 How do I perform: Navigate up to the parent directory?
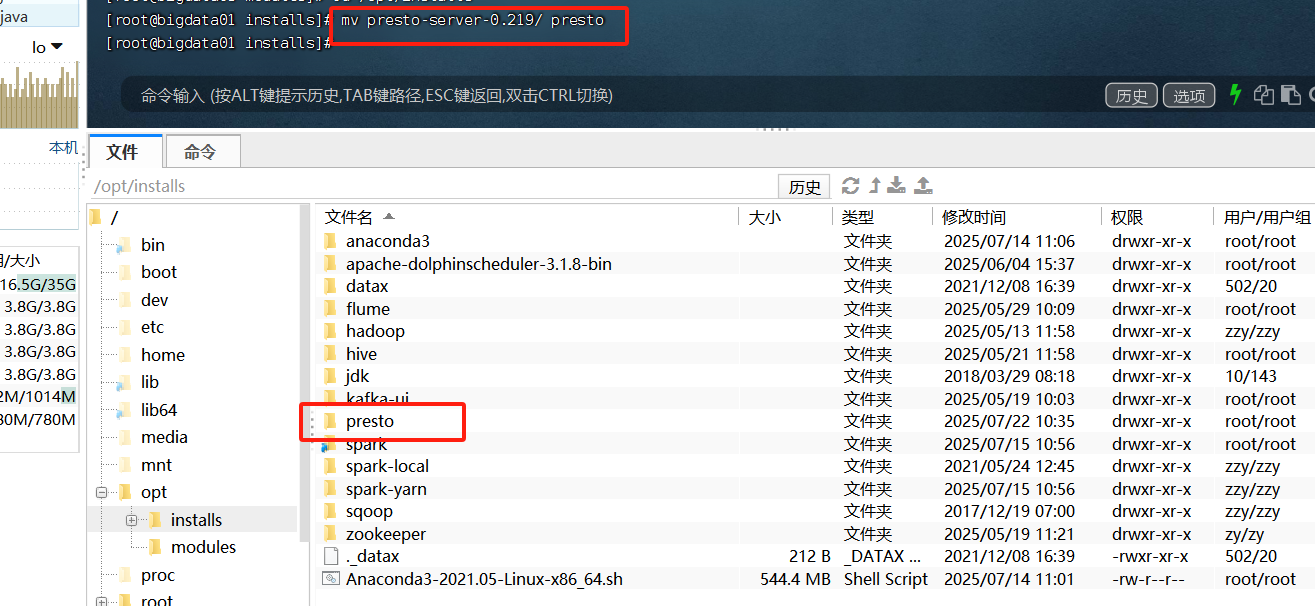click(x=871, y=185)
